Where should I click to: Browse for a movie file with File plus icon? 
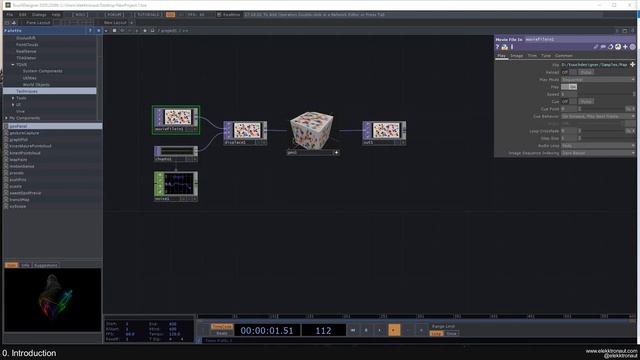coord(633,64)
